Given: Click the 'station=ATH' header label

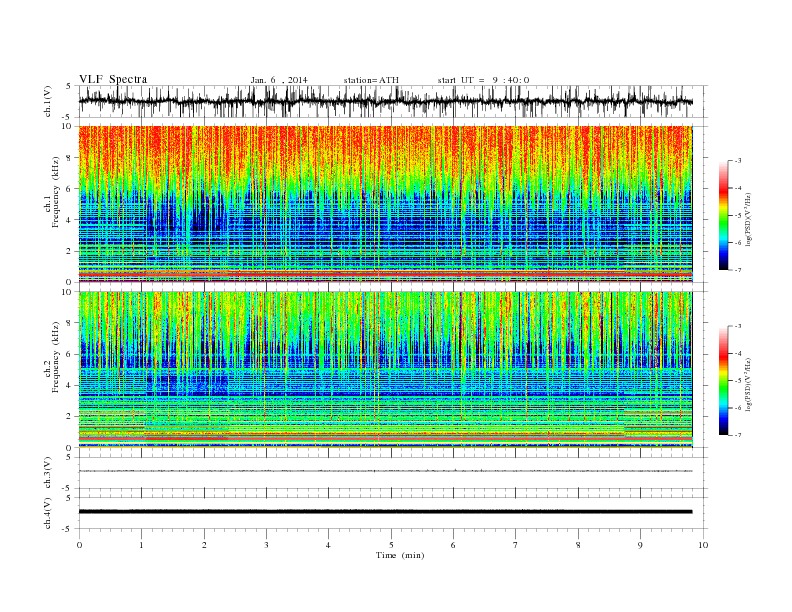Looking at the screenshot, I should click(x=371, y=80).
